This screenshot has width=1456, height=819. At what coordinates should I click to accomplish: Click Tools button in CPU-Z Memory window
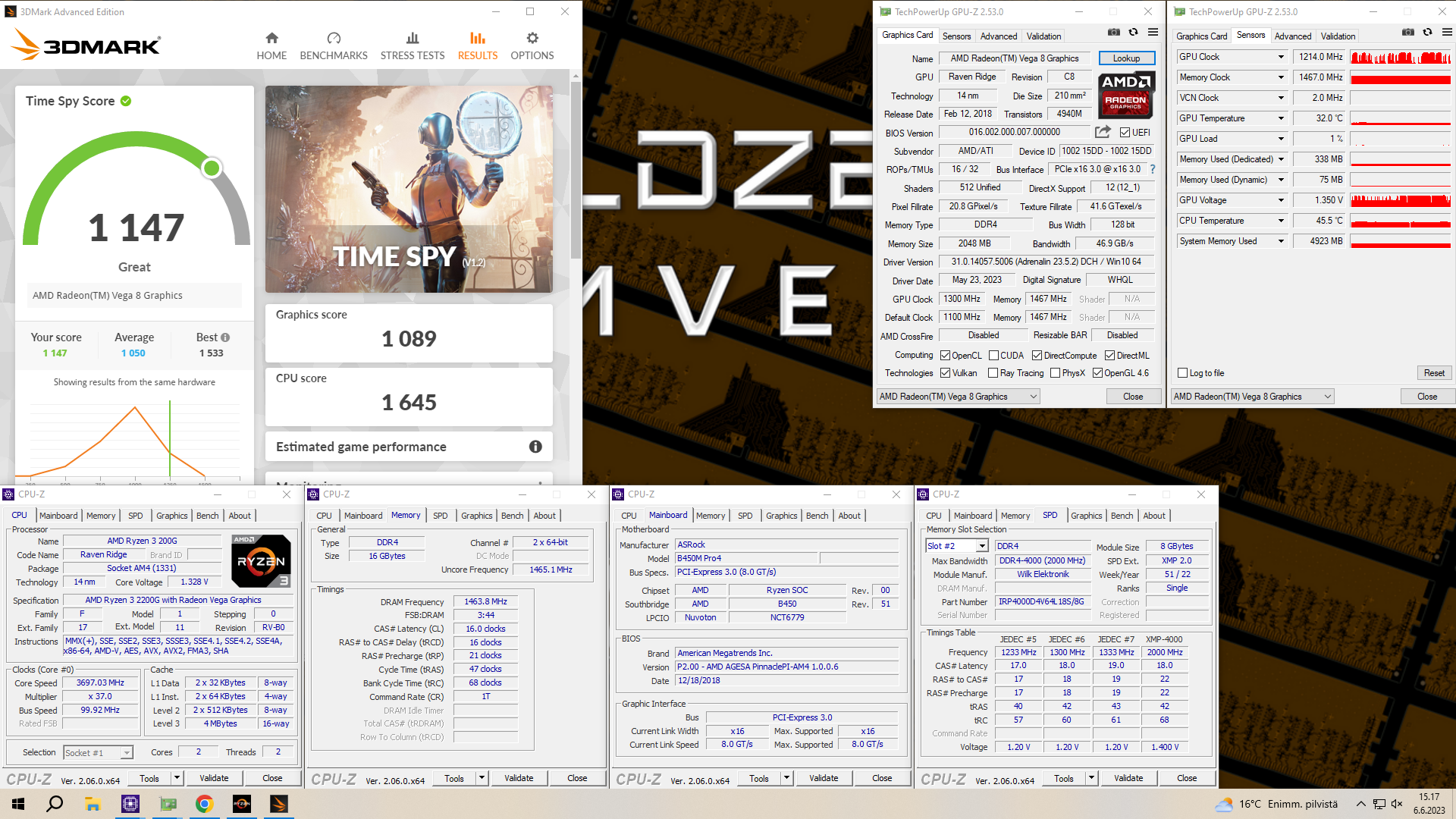(x=454, y=778)
